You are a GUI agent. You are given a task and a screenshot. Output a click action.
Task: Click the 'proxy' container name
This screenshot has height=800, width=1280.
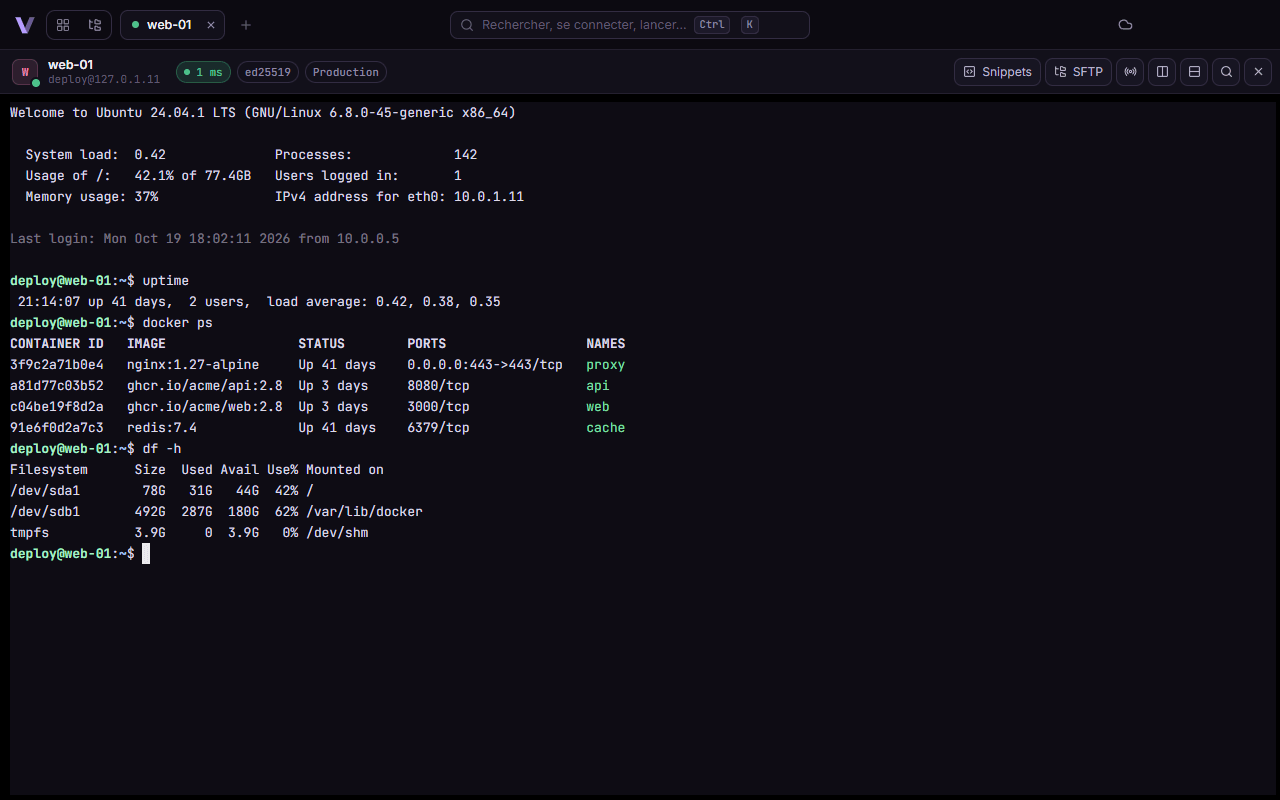(605, 365)
